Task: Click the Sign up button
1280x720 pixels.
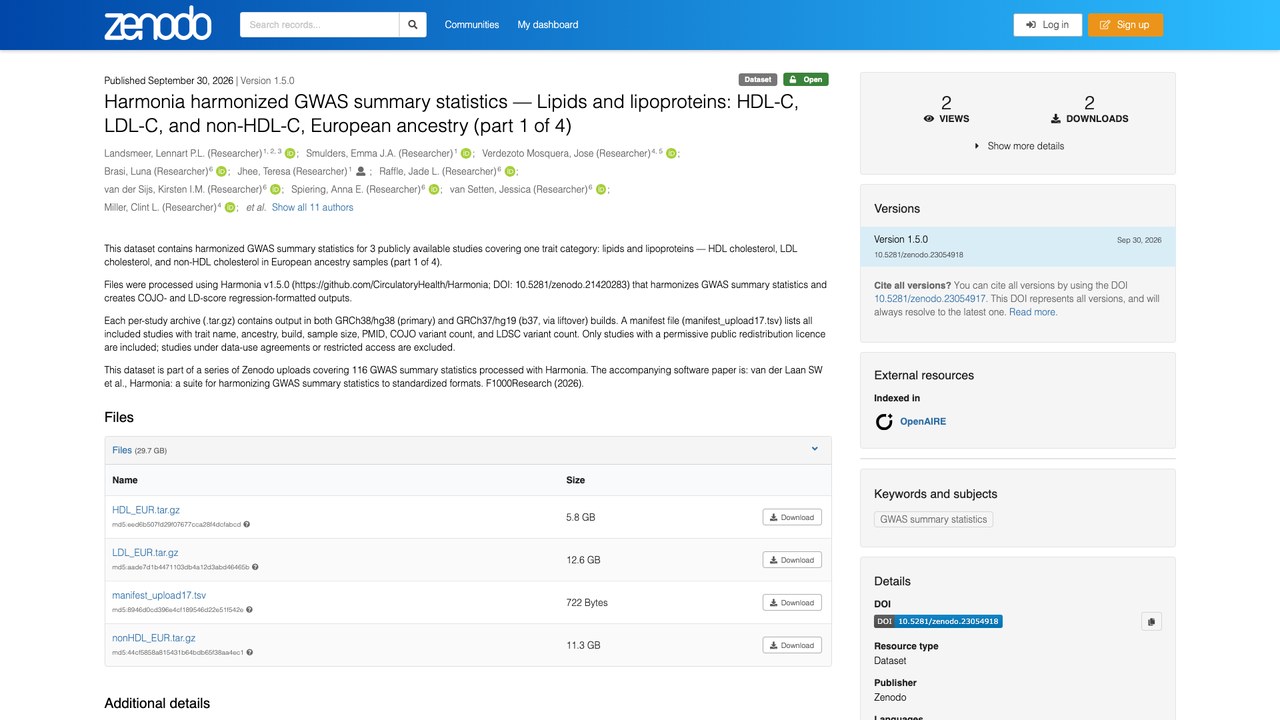Action: click(1125, 25)
